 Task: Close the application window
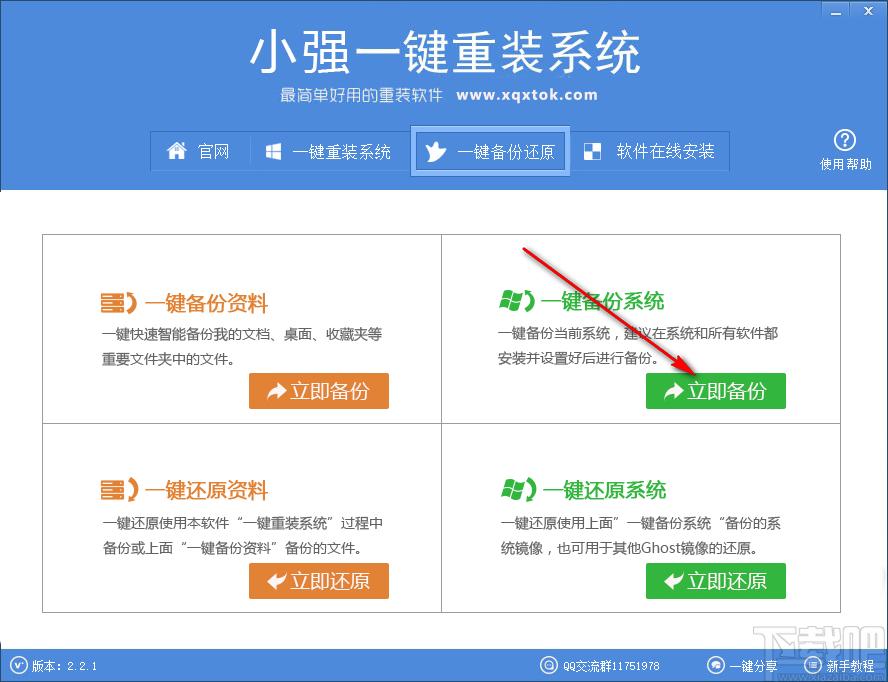(x=868, y=11)
